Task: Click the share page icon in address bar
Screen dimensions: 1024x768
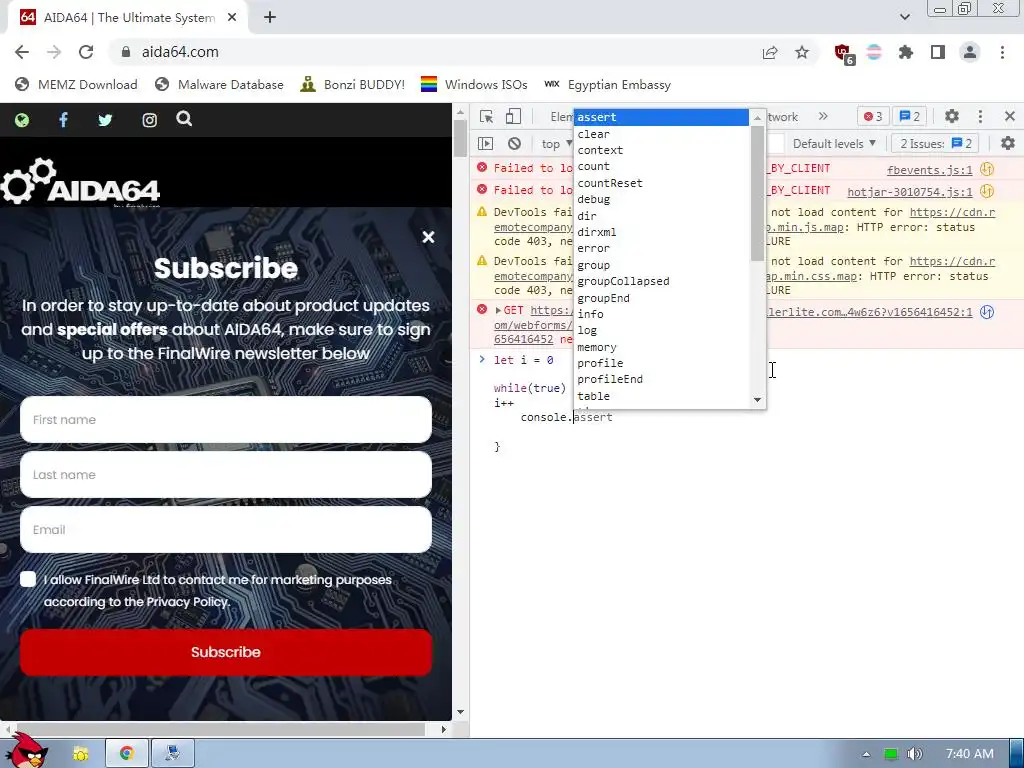Action: [770, 52]
